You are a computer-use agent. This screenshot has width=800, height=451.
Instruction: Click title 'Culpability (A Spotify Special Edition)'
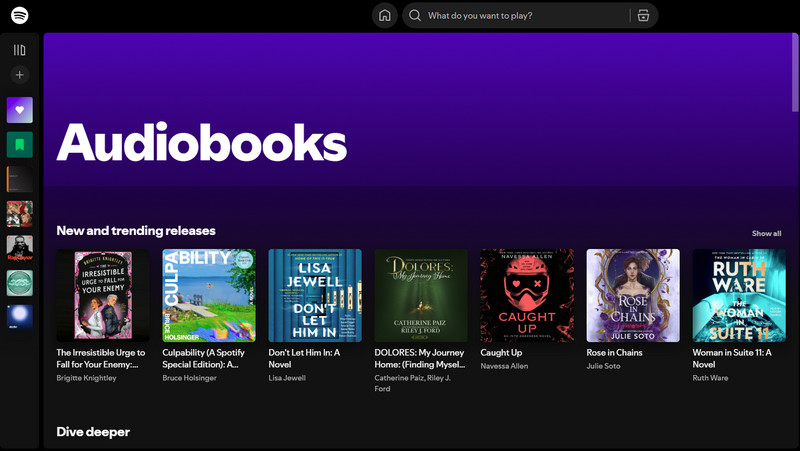(x=203, y=358)
